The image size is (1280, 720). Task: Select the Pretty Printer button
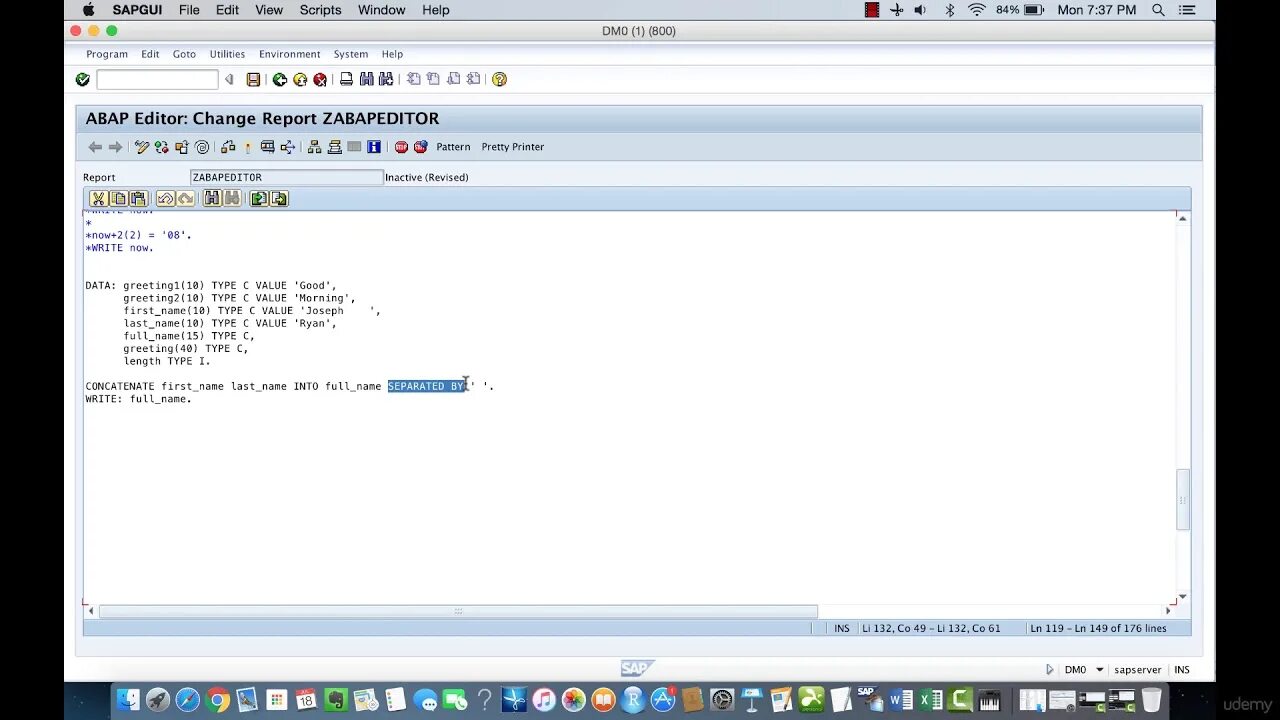point(512,147)
